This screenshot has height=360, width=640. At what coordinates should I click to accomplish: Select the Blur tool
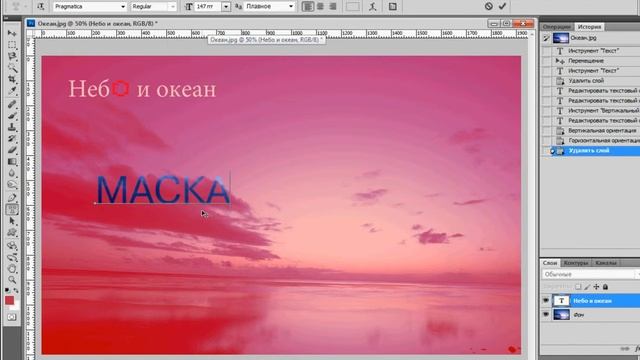coord(12,173)
